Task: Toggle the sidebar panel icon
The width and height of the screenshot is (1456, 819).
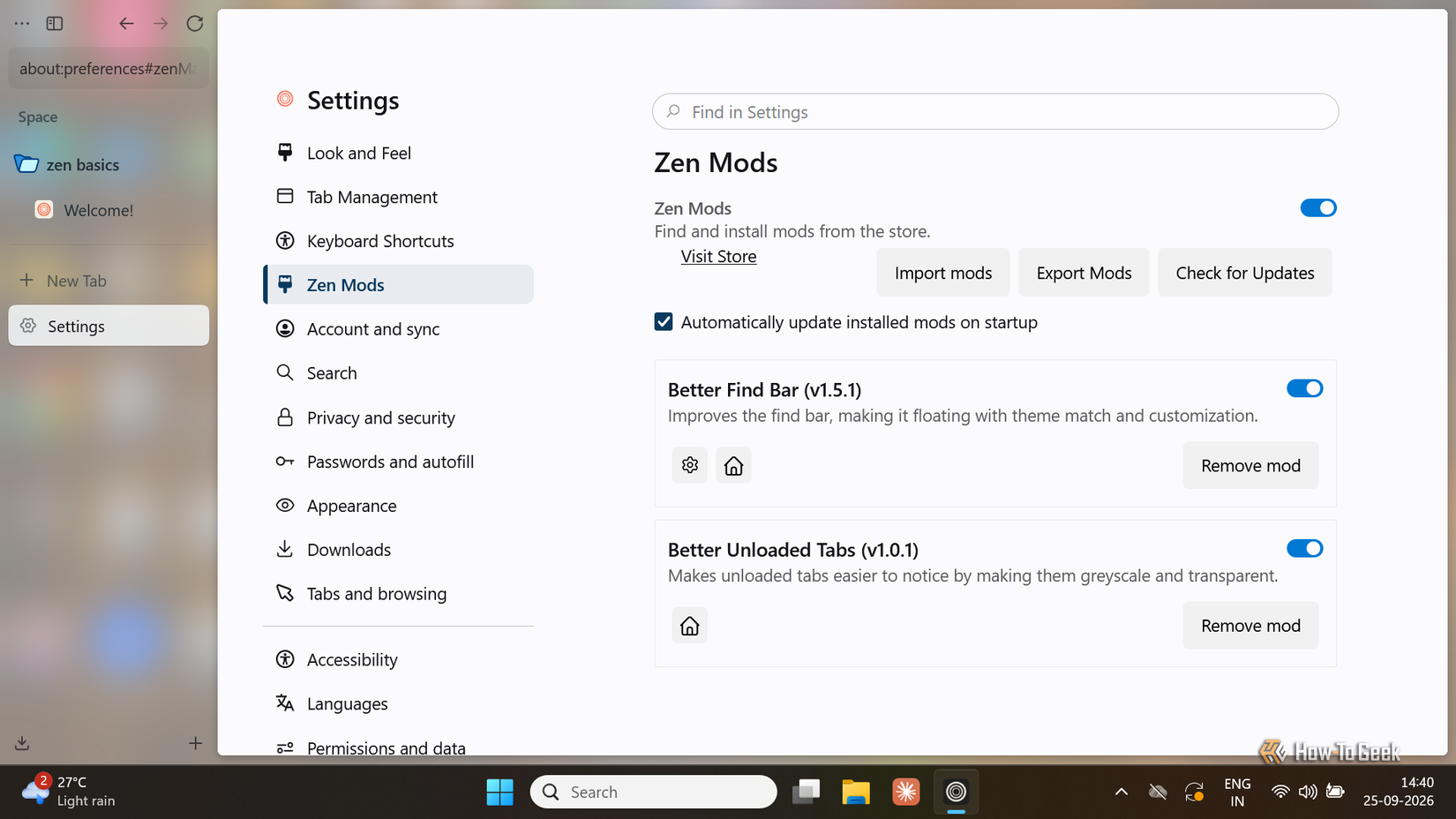Action: click(x=55, y=24)
